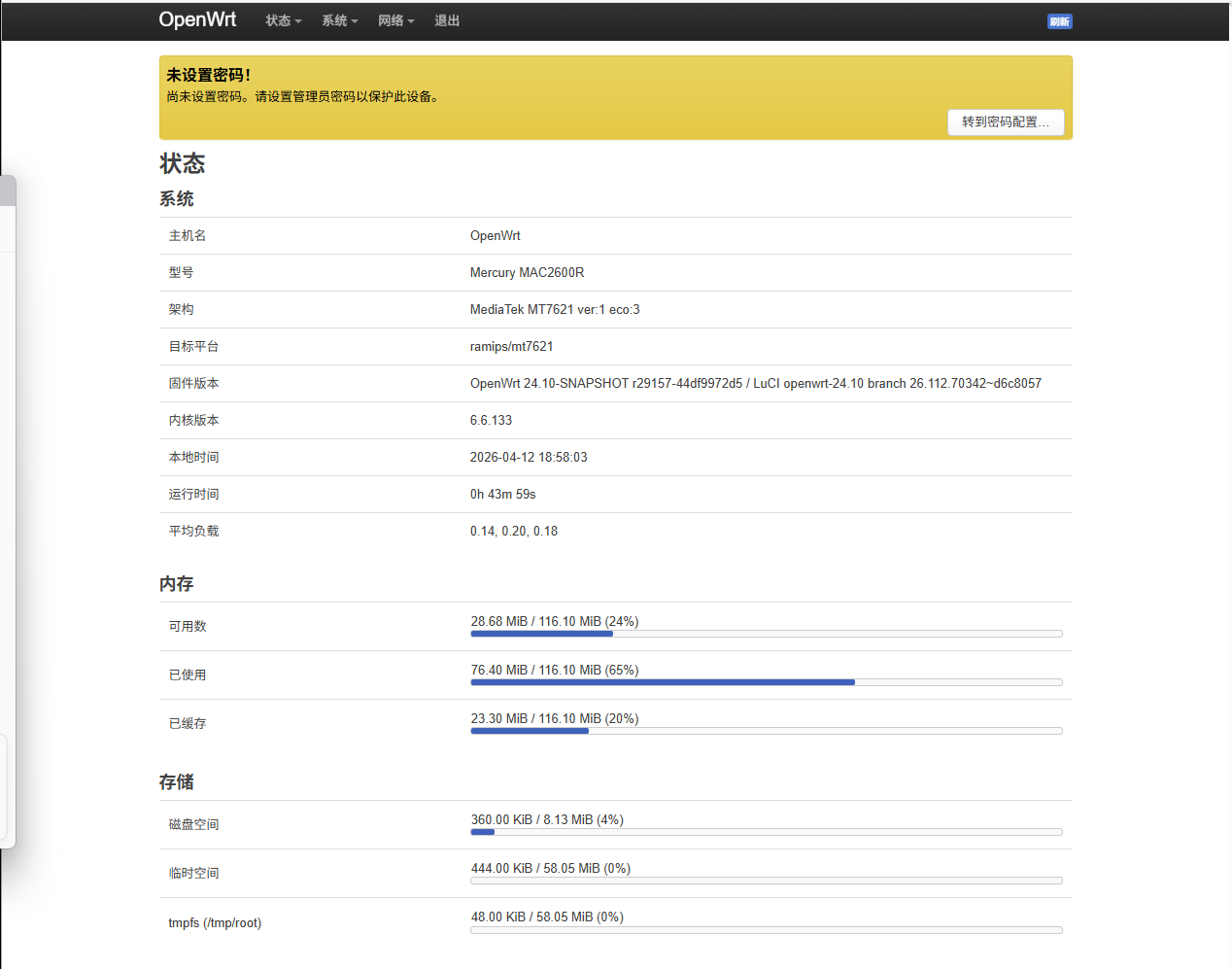1232x969 pixels.
Task: Click the 退出 logout menu item
Action: tap(447, 20)
